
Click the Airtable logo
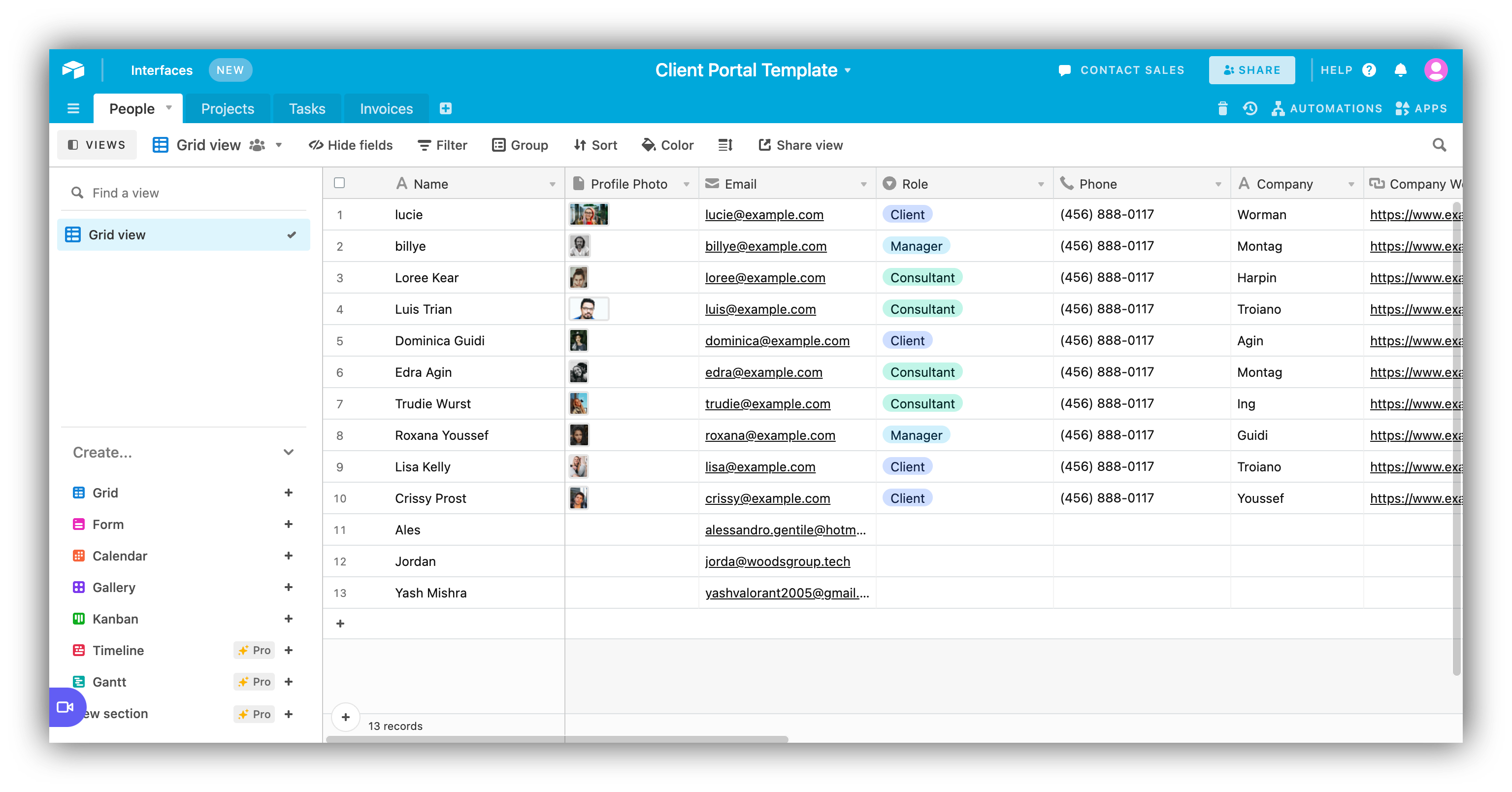click(x=73, y=69)
